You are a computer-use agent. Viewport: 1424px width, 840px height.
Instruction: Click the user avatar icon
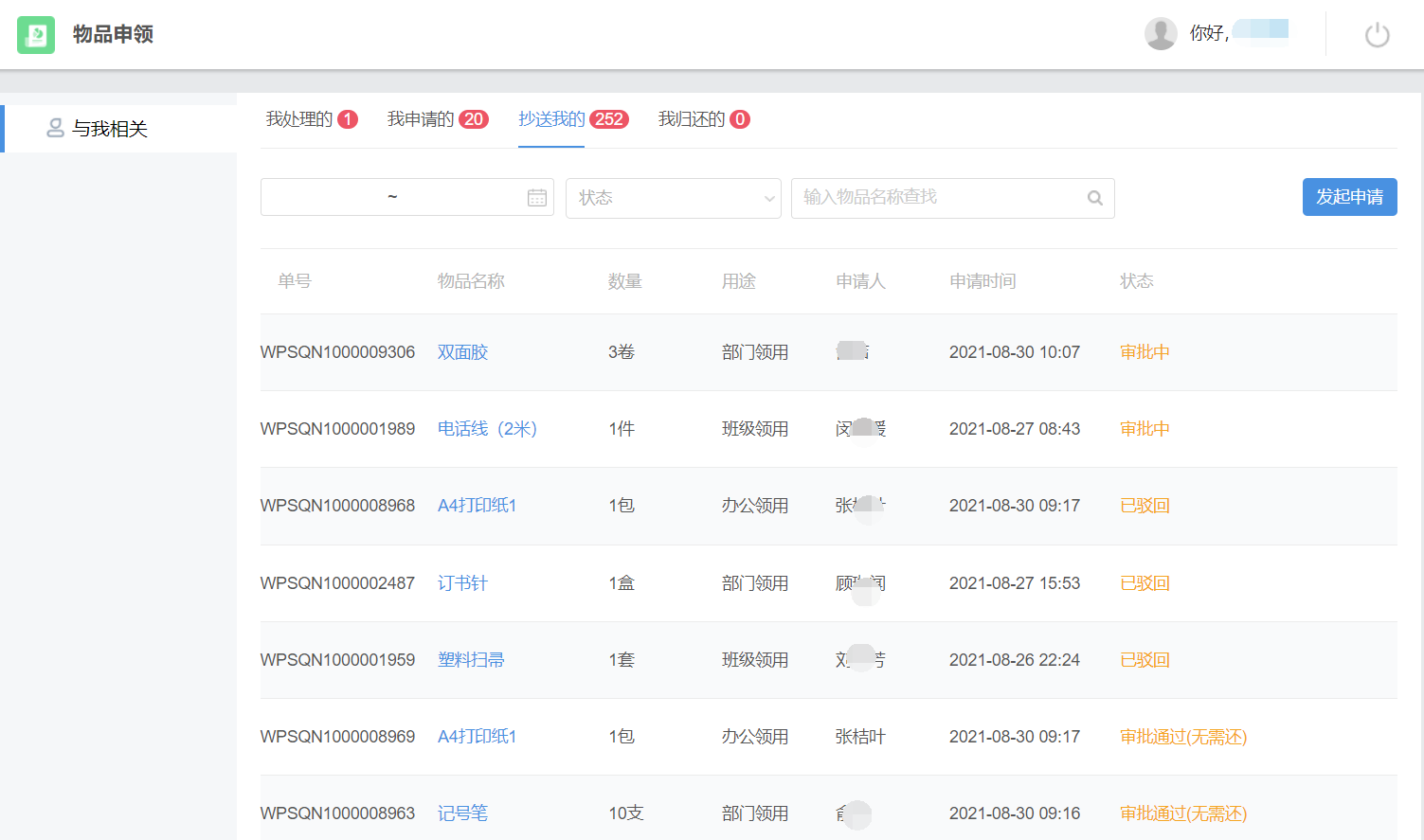[x=1161, y=34]
